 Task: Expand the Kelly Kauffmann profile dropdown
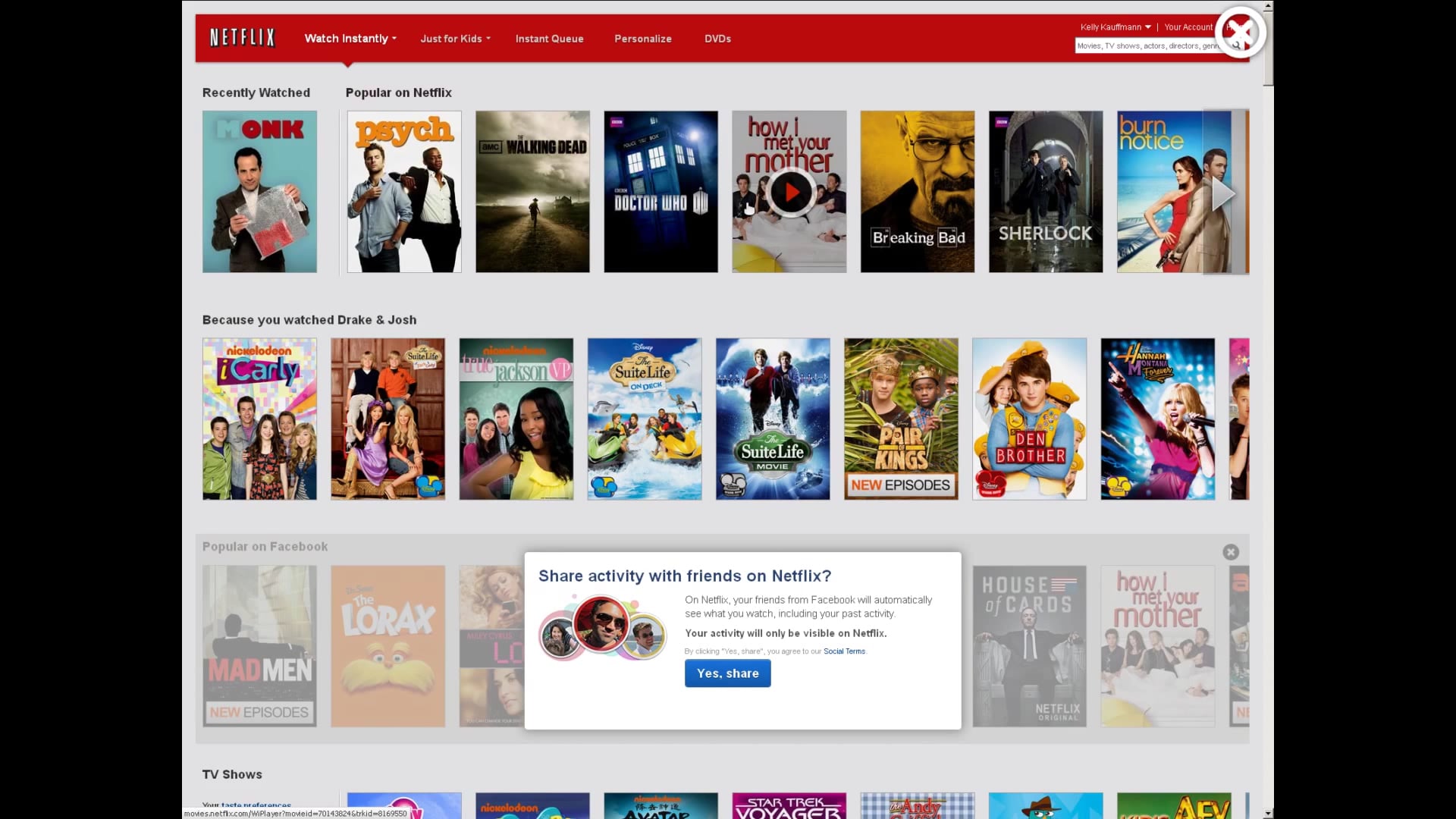click(x=1116, y=27)
